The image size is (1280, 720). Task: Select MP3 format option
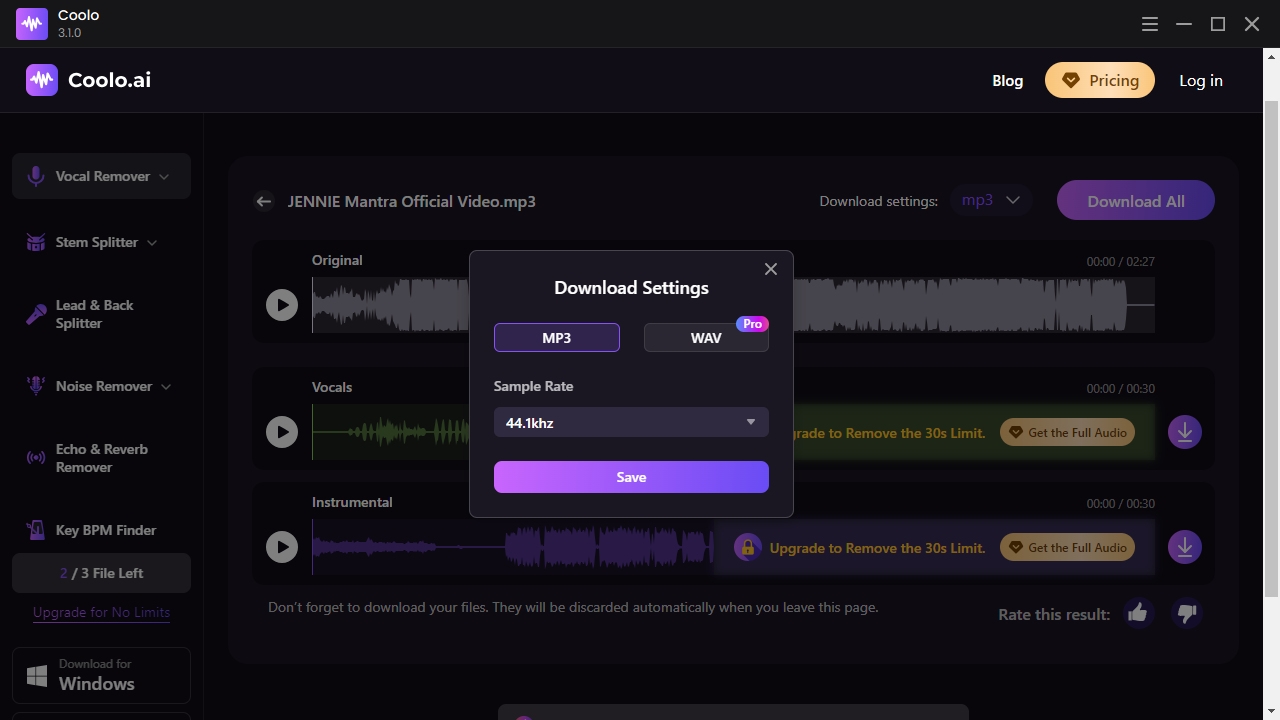pos(556,338)
